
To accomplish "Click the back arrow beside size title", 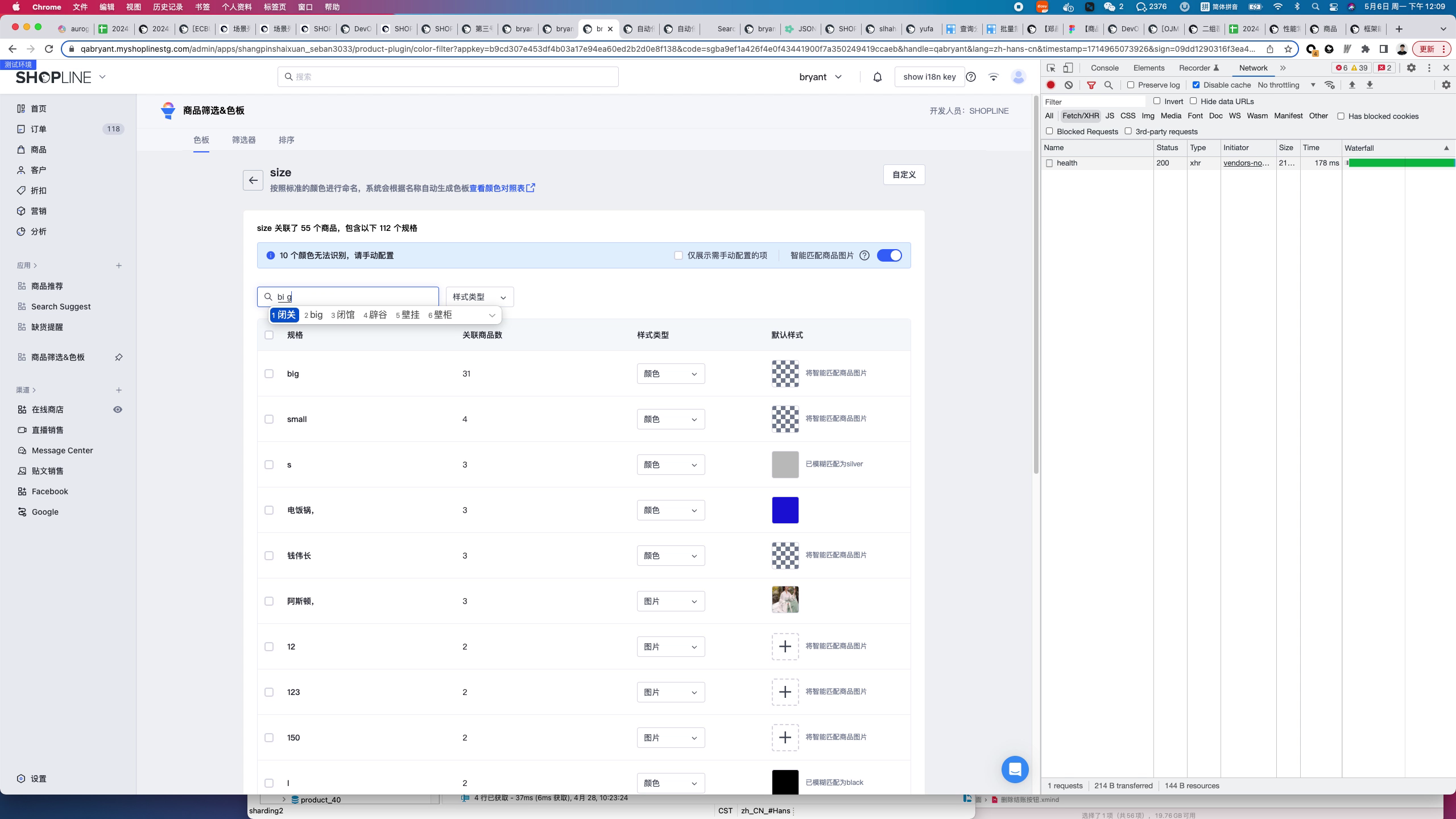I will 253,180.
